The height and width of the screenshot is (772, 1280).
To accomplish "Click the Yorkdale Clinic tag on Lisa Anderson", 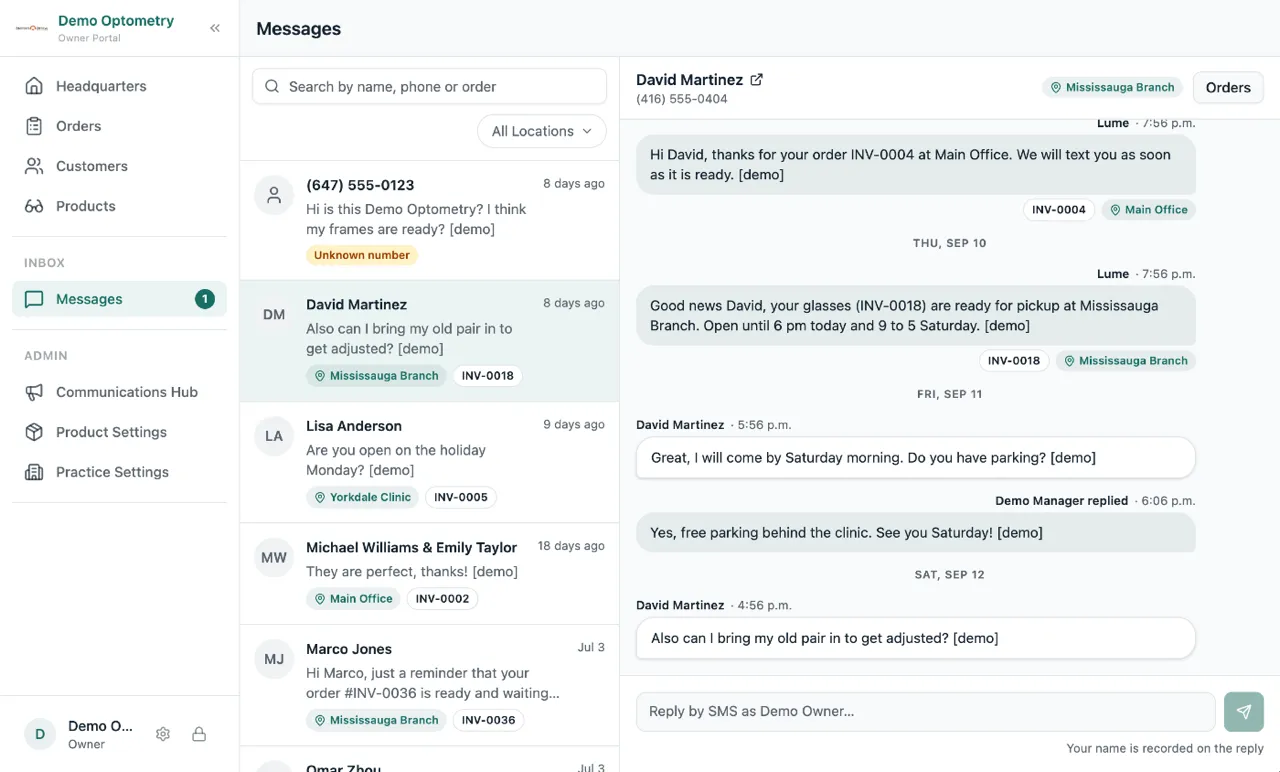I will click(x=362, y=497).
